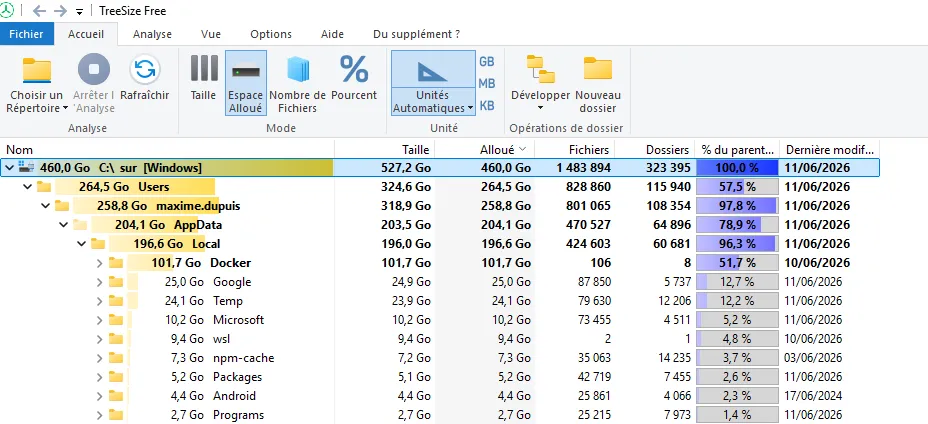Image resolution: width=928 pixels, height=424 pixels.
Task: Click the back navigation arrow in title bar
Action: [x=39, y=11]
